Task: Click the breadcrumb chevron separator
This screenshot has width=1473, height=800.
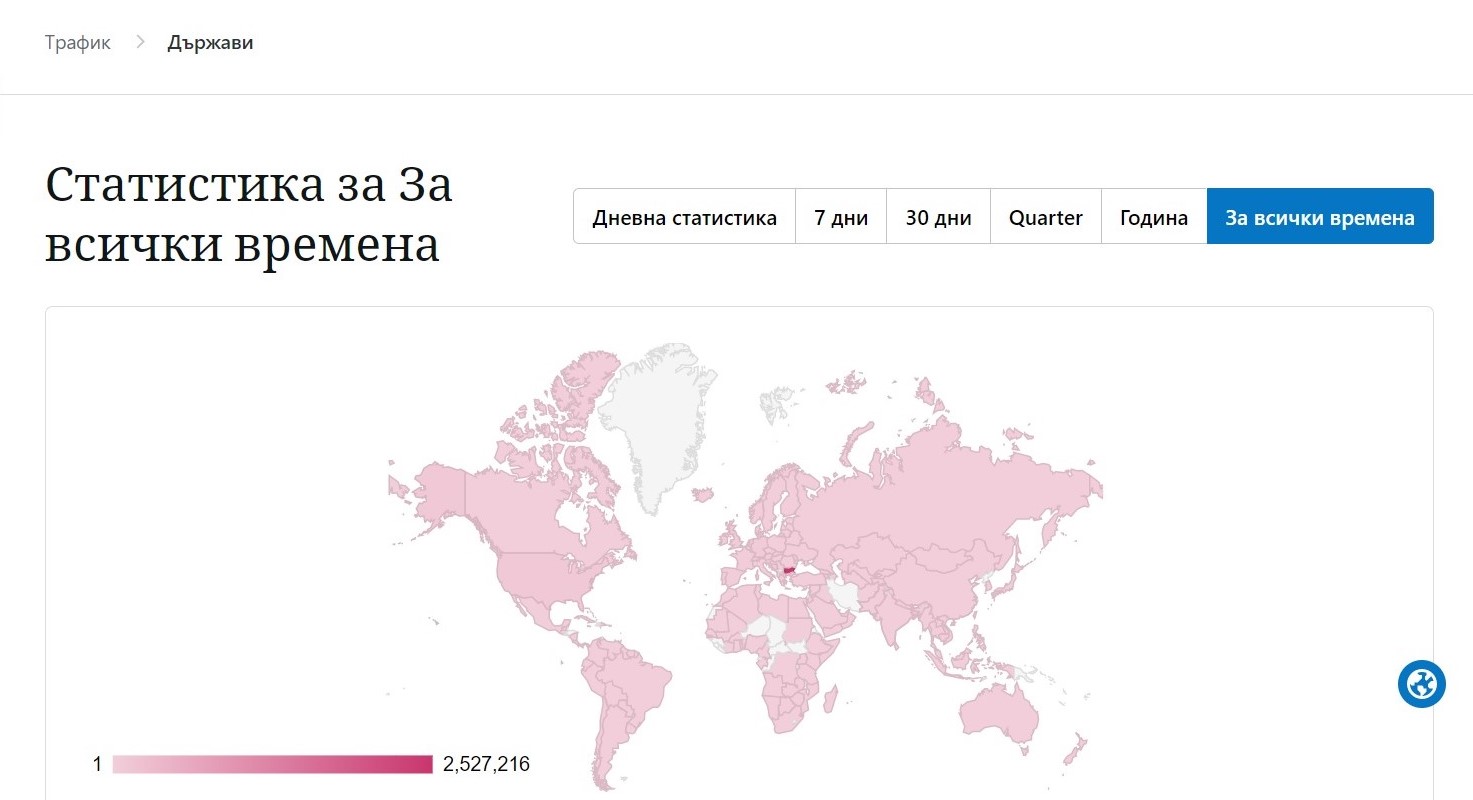Action: (x=140, y=43)
